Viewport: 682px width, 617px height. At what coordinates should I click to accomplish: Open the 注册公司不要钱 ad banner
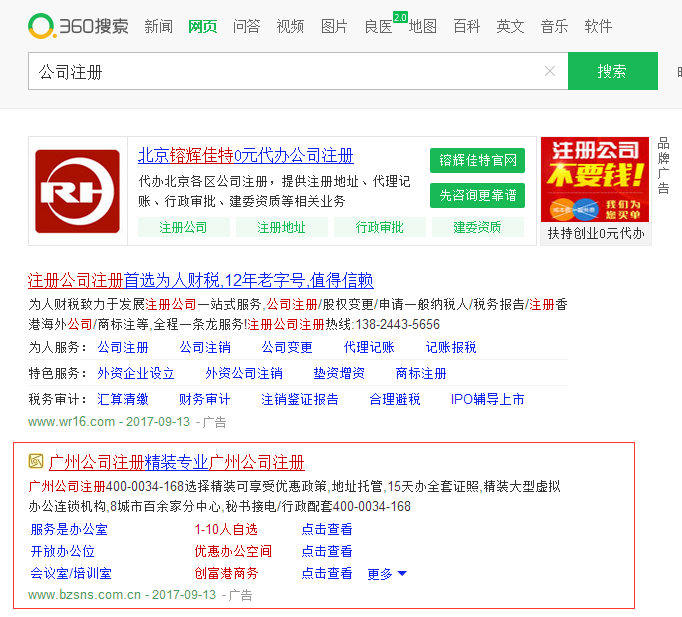[x=594, y=180]
